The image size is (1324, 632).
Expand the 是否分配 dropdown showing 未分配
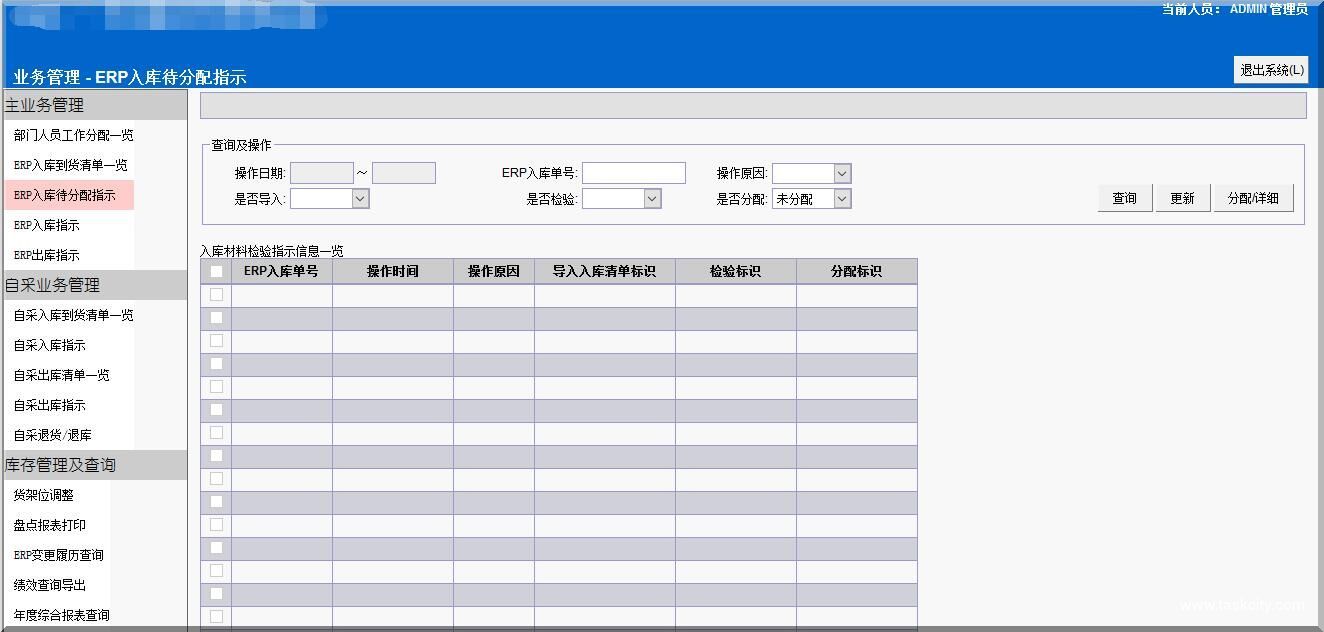(811, 199)
